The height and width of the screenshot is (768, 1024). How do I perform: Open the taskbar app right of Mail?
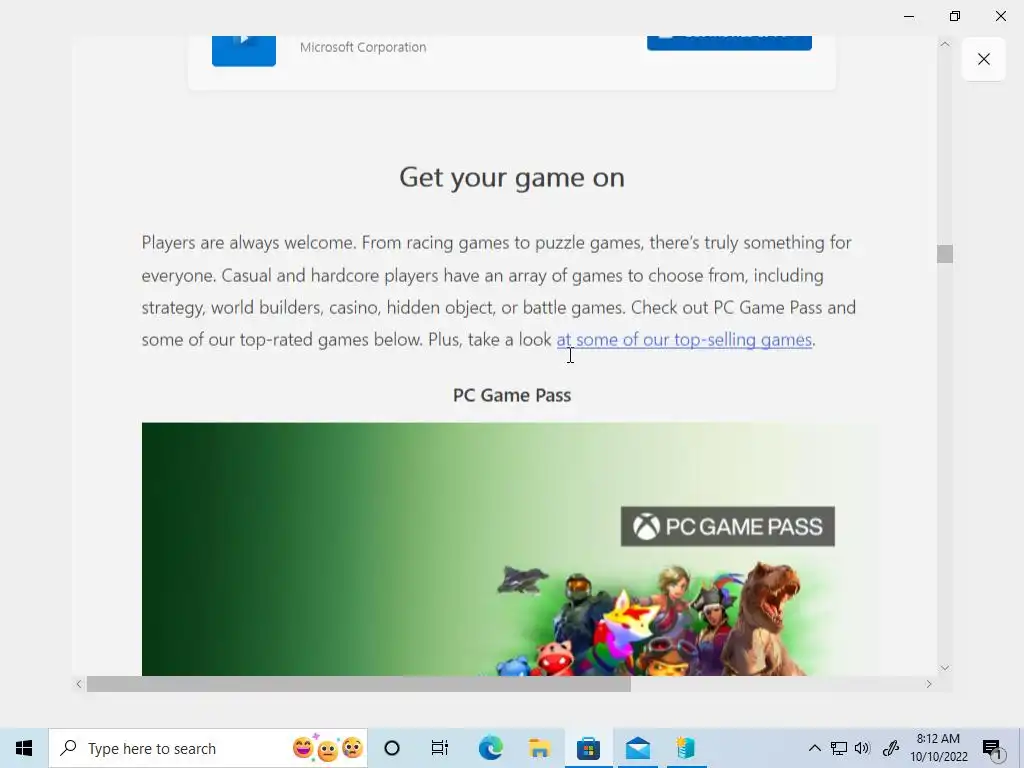pyautogui.click(x=686, y=748)
